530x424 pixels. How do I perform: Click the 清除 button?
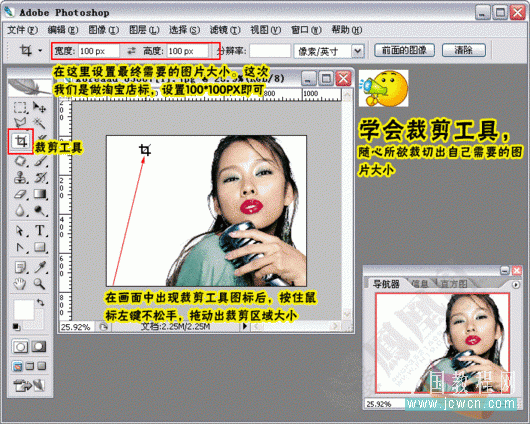[x=464, y=50]
